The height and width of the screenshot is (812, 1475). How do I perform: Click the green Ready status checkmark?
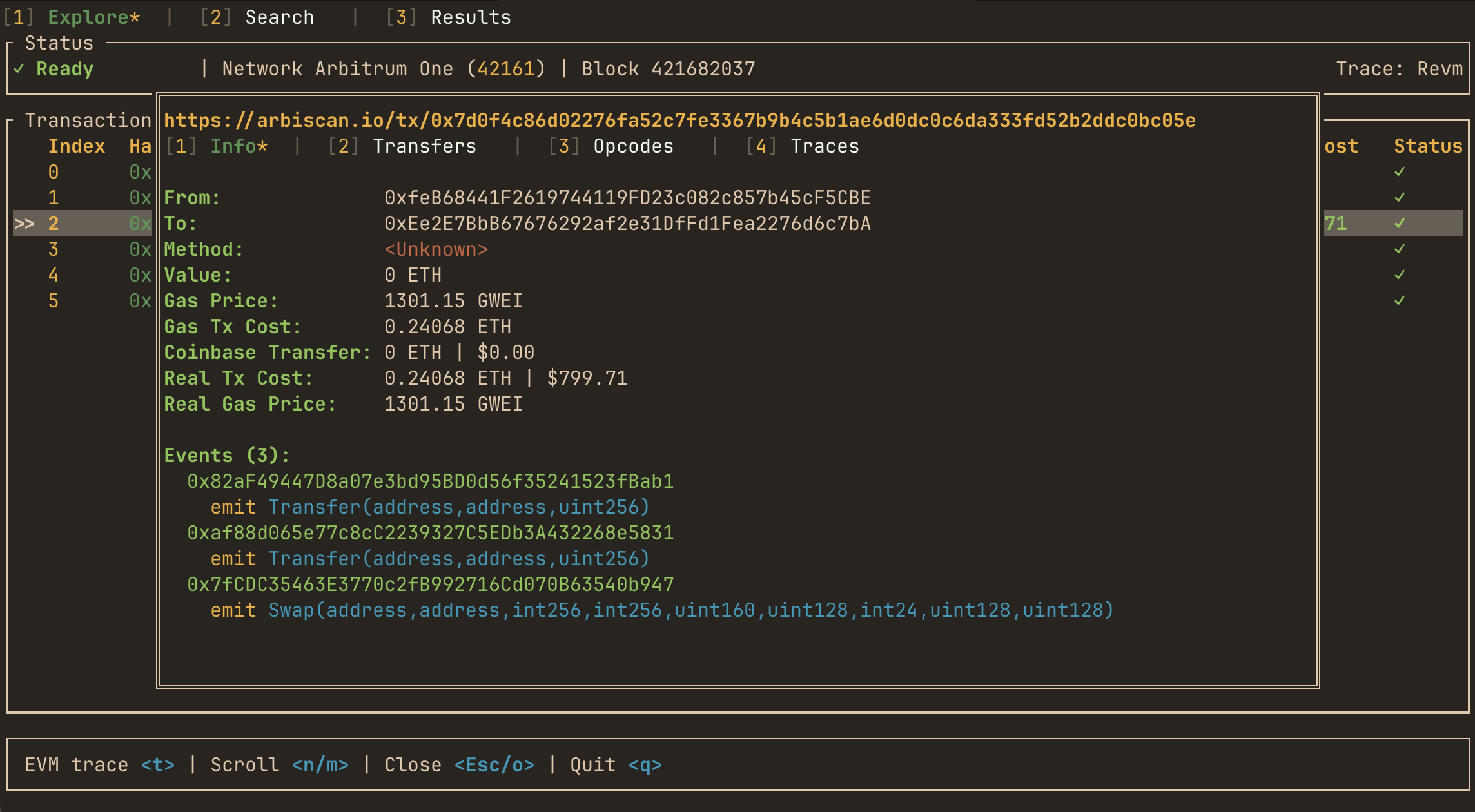click(x=19, y=69)
